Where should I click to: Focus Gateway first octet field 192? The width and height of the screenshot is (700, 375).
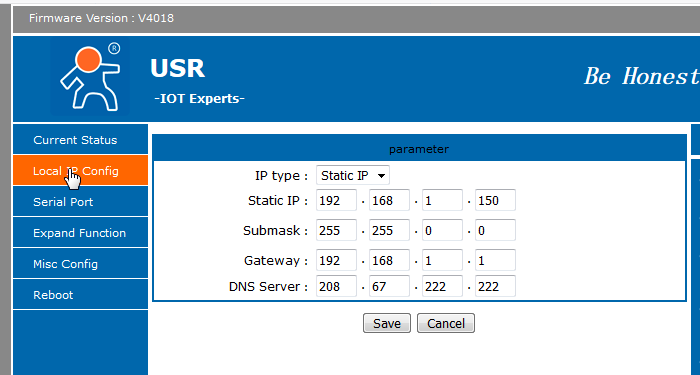pos(336,260)
